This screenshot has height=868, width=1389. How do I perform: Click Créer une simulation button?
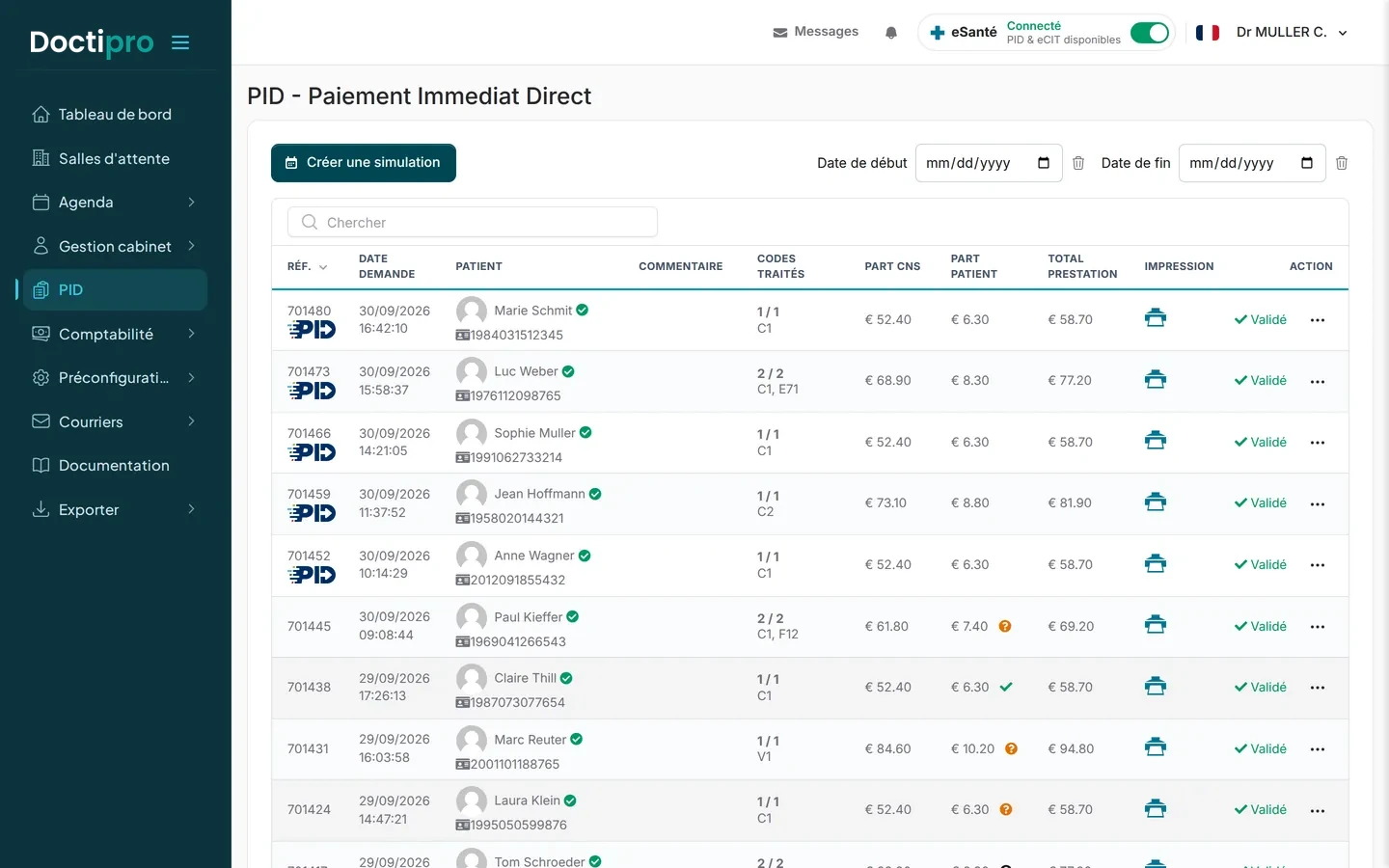364,163
